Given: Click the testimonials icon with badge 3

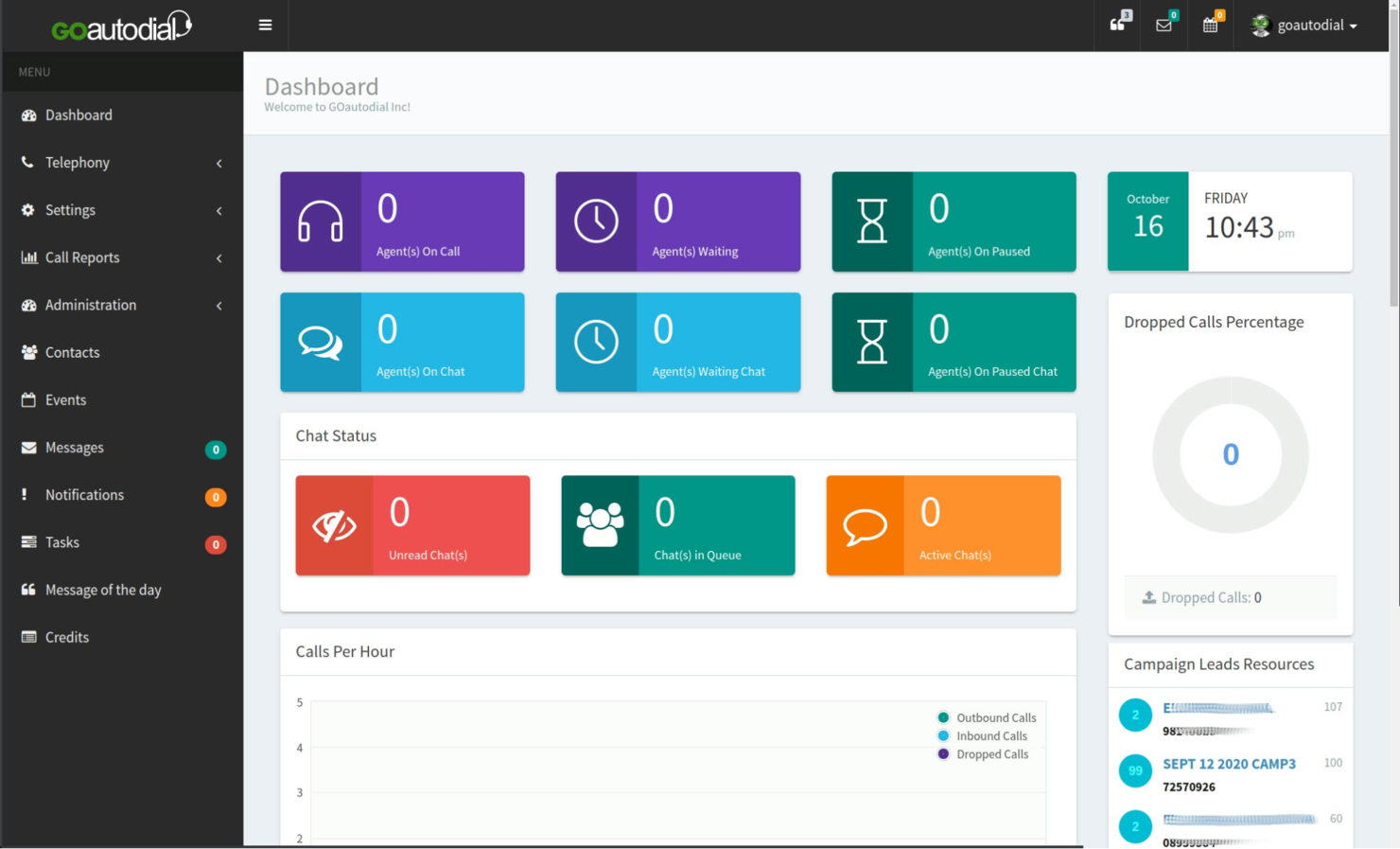Looking at the screenshot, I should (1117, 26).
